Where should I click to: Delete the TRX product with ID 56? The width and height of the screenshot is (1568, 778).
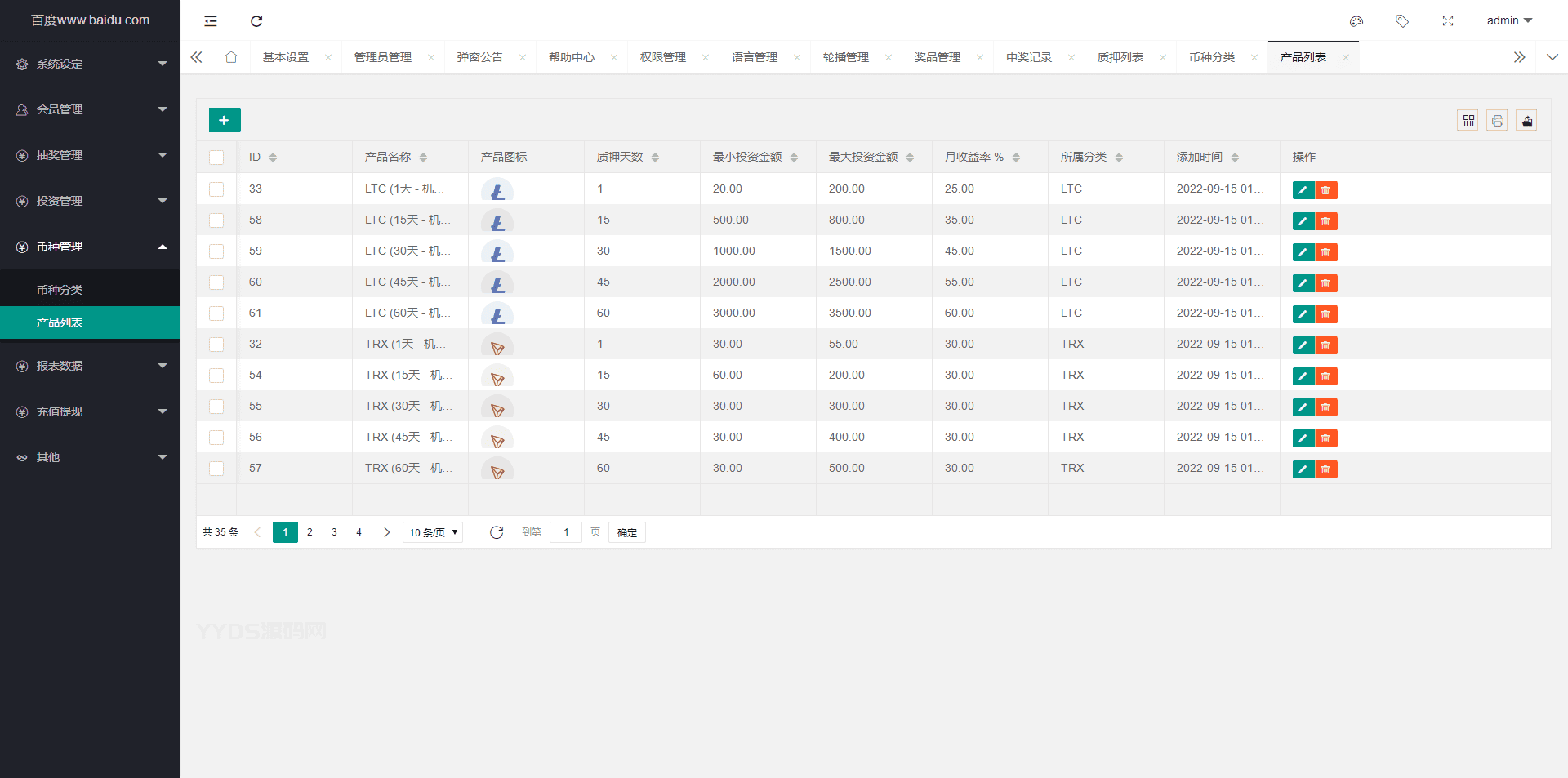1326,438
